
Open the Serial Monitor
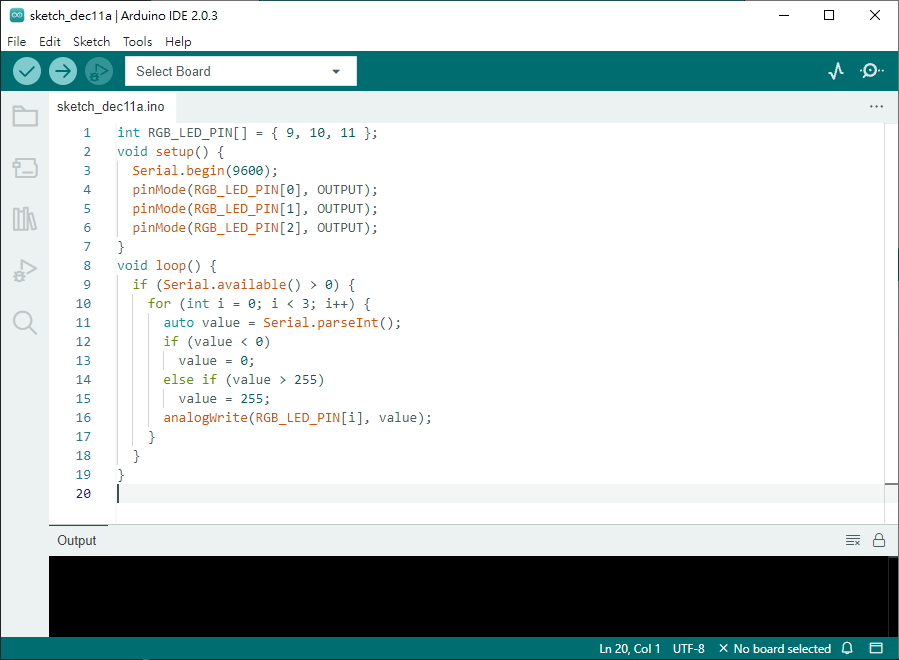[871, 71]
